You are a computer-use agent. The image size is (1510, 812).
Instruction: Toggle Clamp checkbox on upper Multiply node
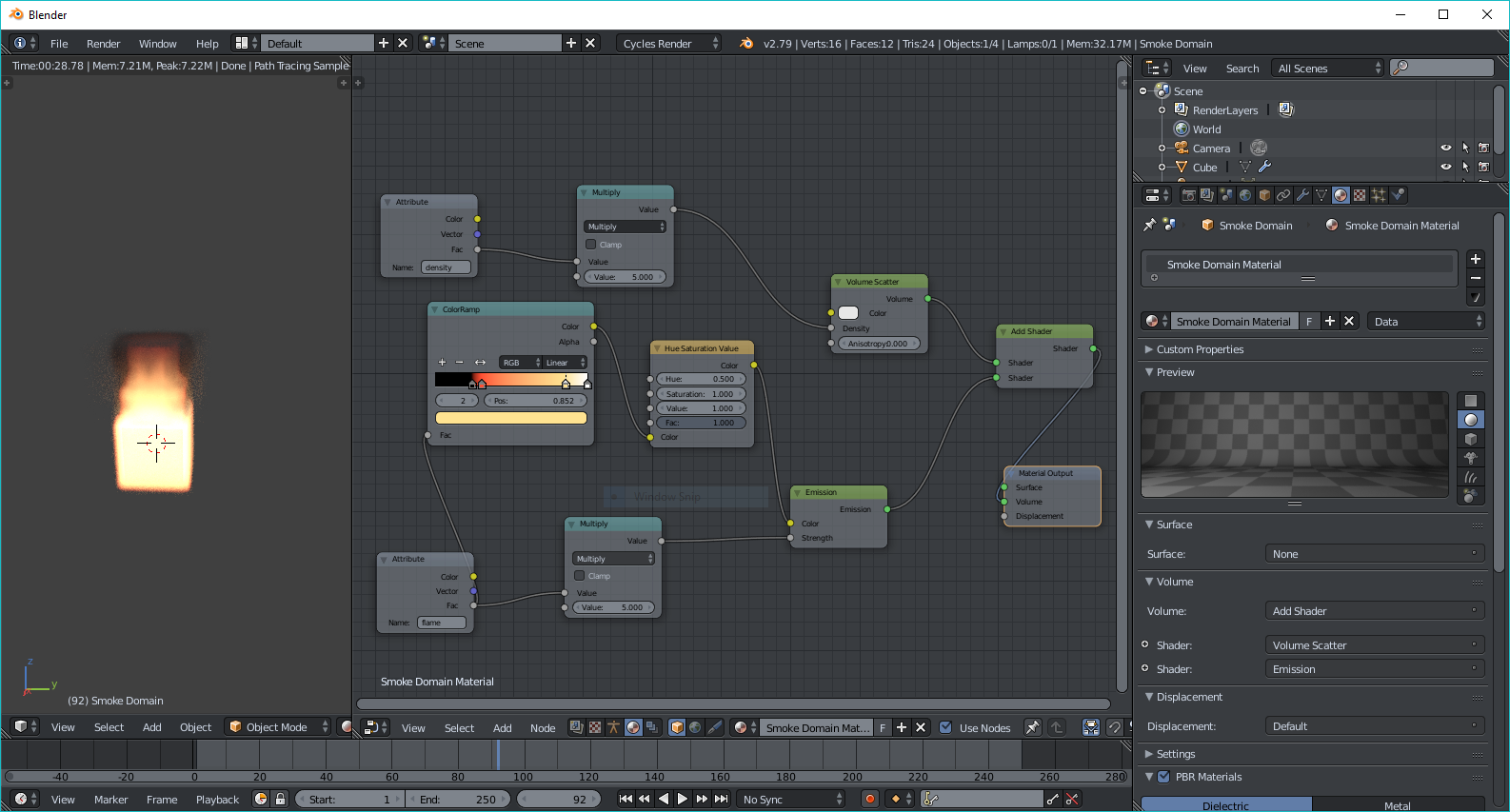point(590,245)
